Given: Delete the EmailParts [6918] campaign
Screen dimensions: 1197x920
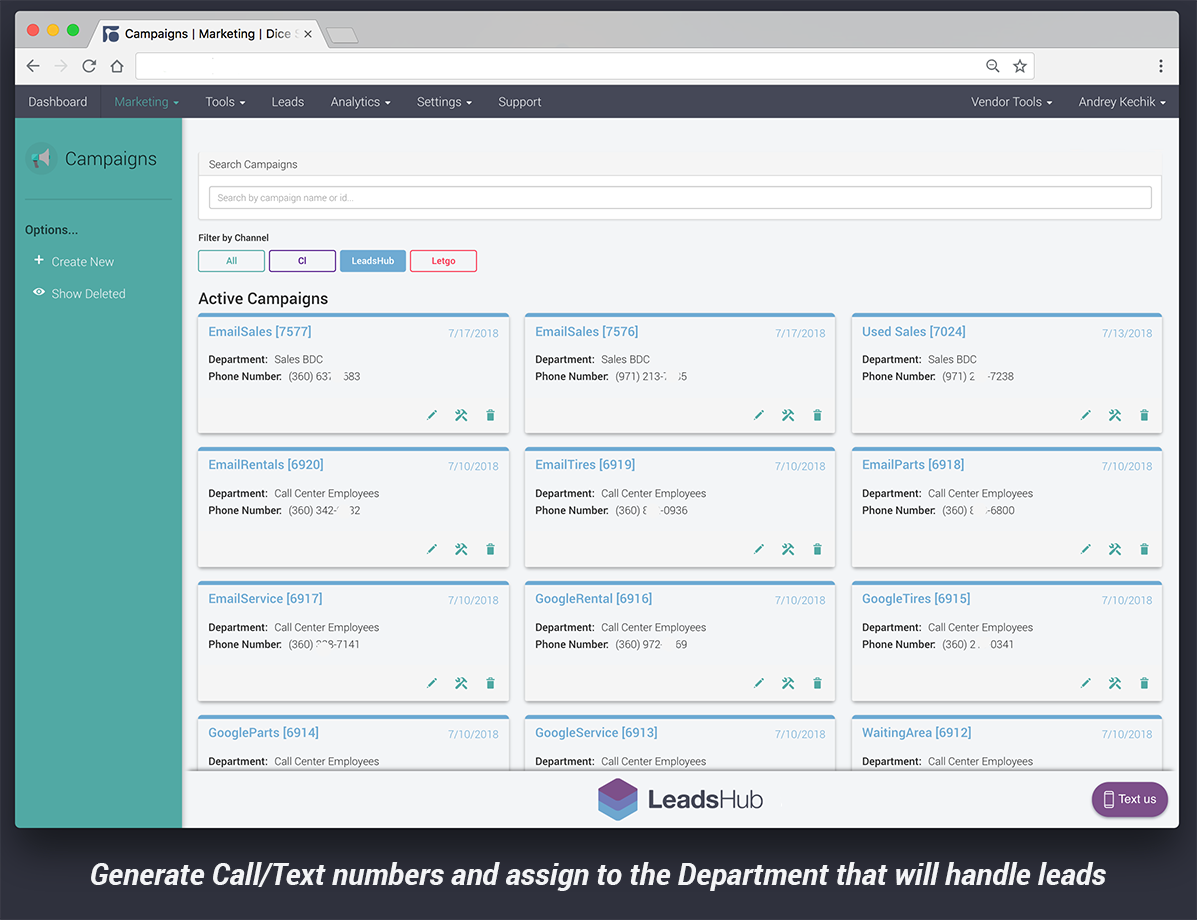Looking at the screenshot, I should click(x=1144, y=549).
